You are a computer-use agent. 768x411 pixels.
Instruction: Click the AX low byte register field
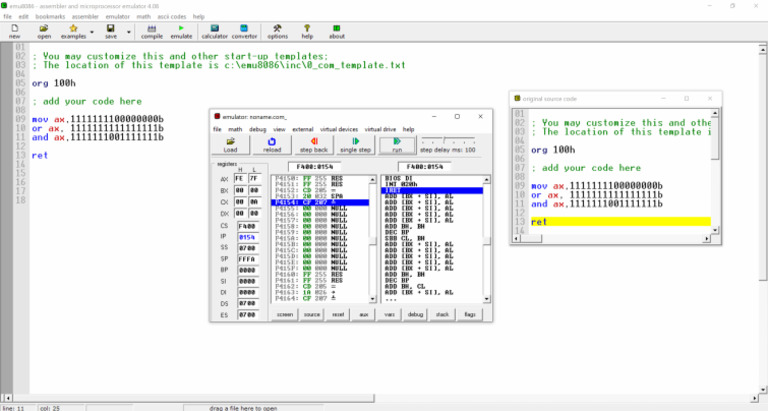coord(254,179)
